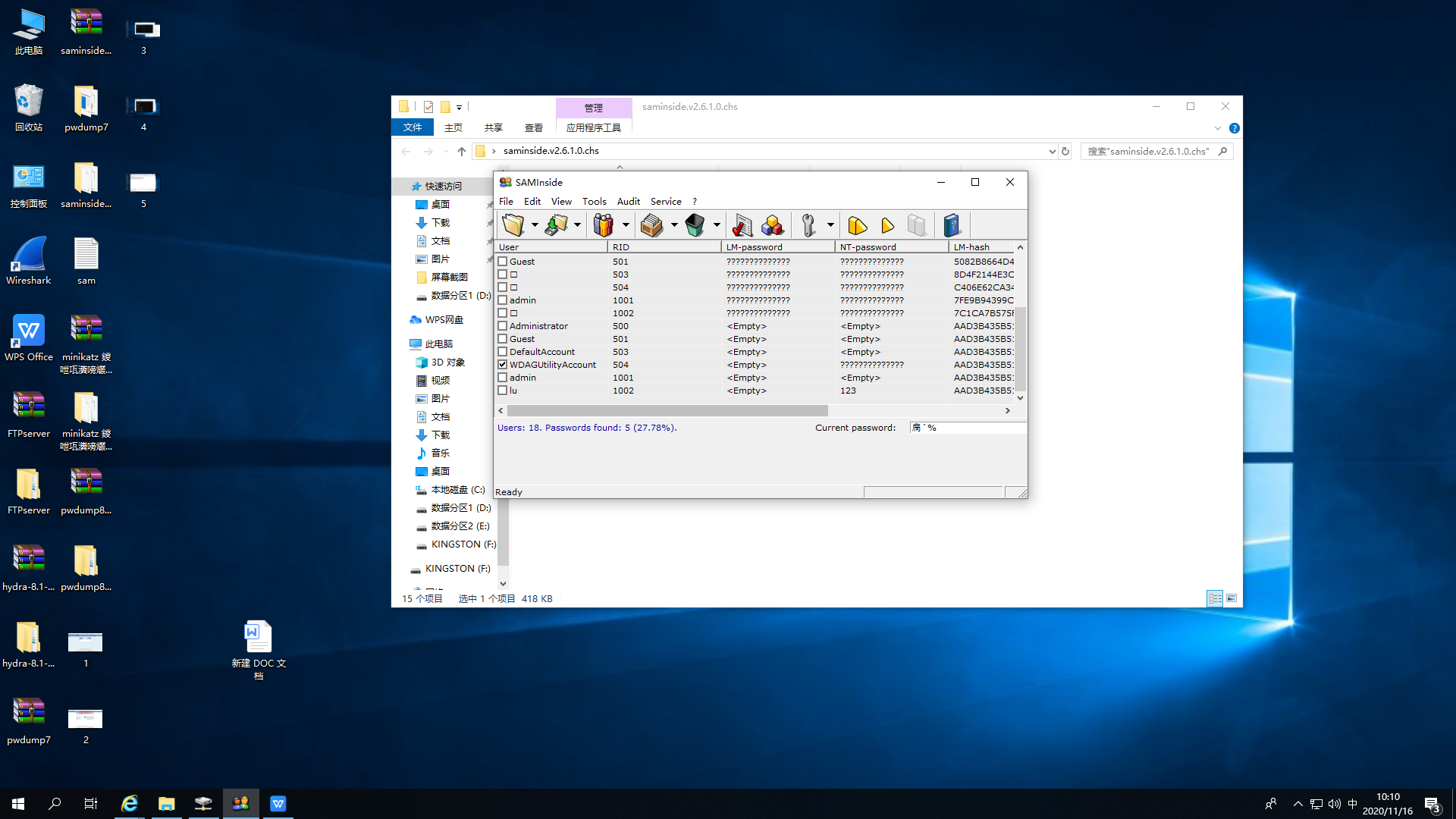The width and height of the screenshot is (1456, 819).
Task: Click the export users toolbar icon
Action: (x=557, y=225)
